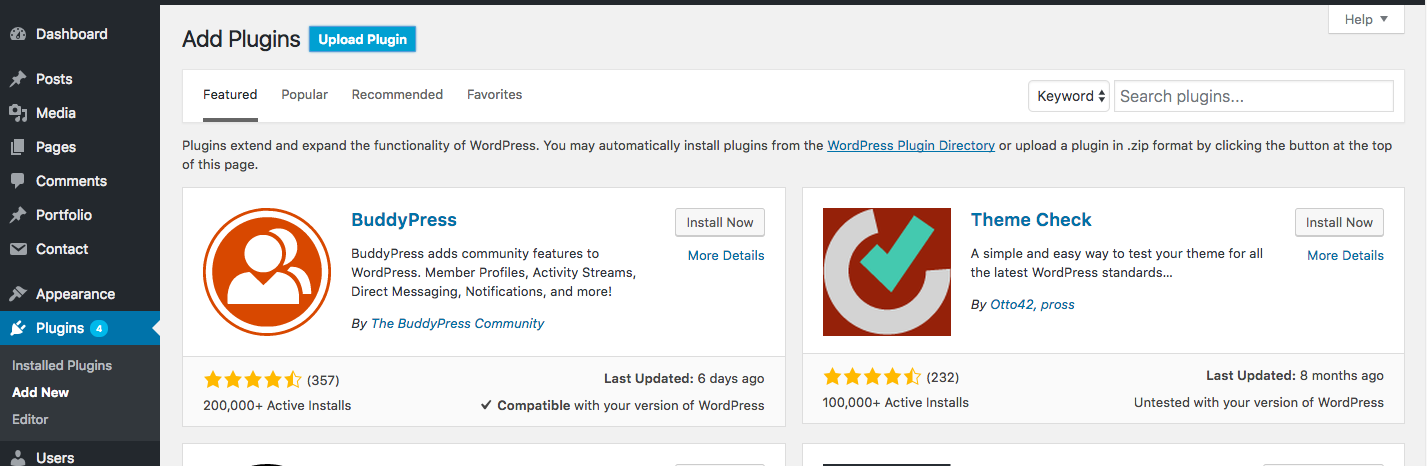The image size is (1427, 466).
Task: Click the 100,000+ Active Installs text
Action: [896, 403]
